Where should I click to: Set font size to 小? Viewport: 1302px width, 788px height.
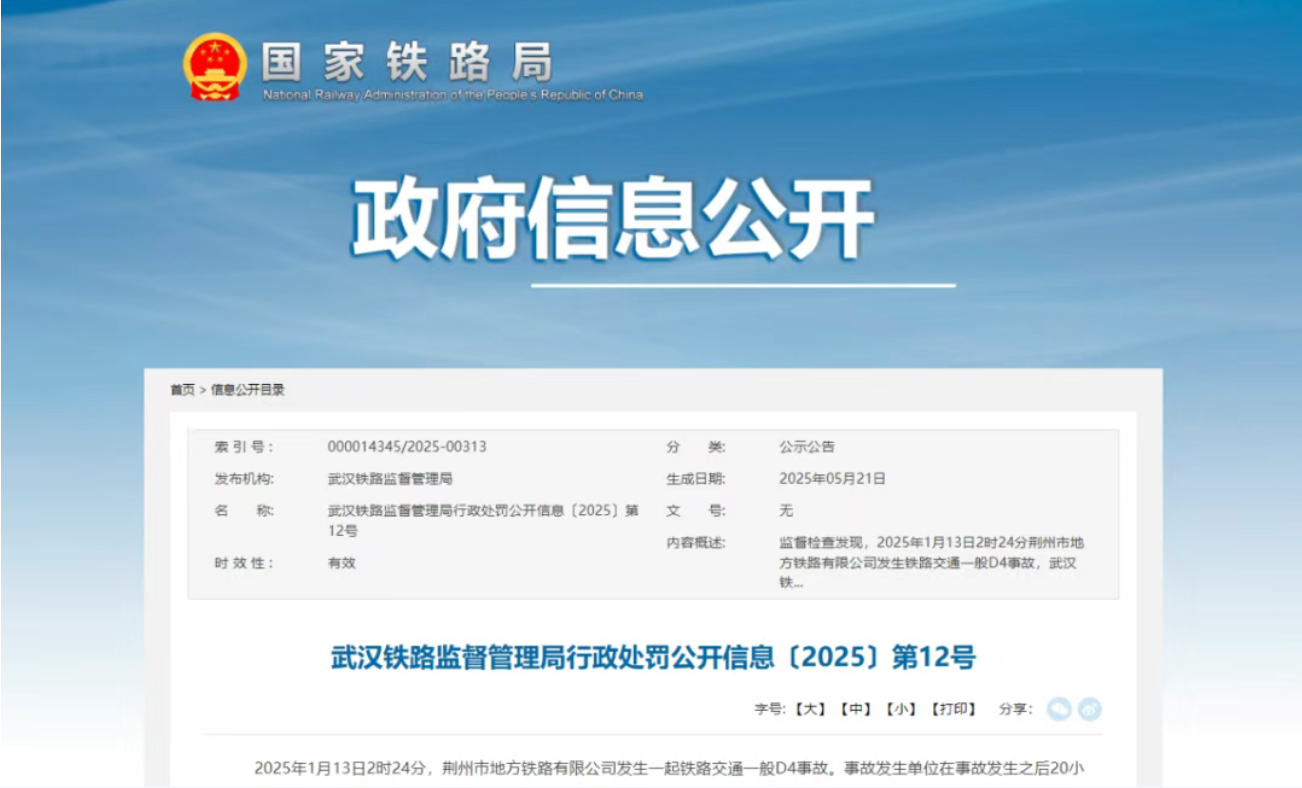tap(900, 709)
